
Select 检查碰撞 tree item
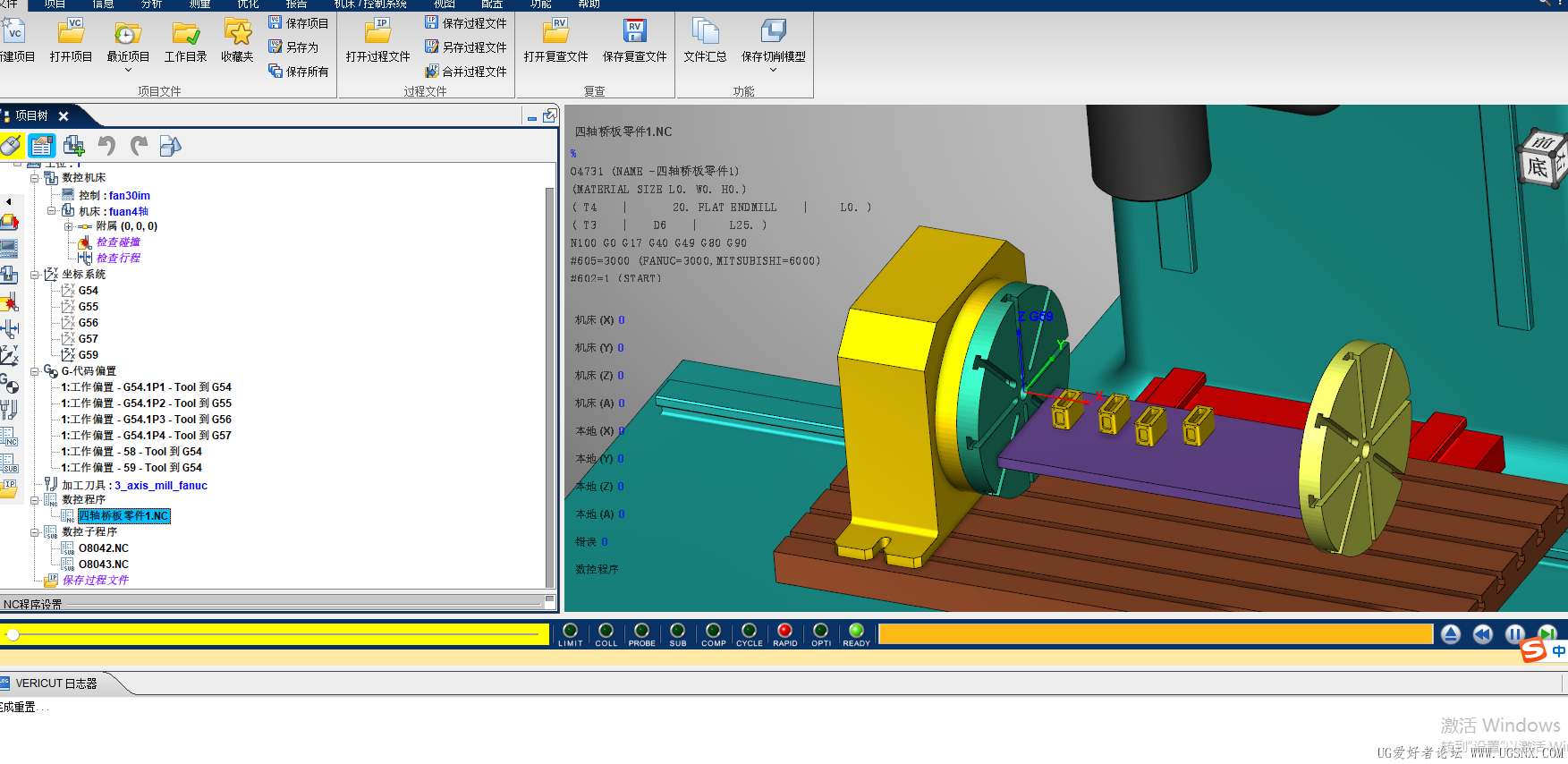click(118, 242)
